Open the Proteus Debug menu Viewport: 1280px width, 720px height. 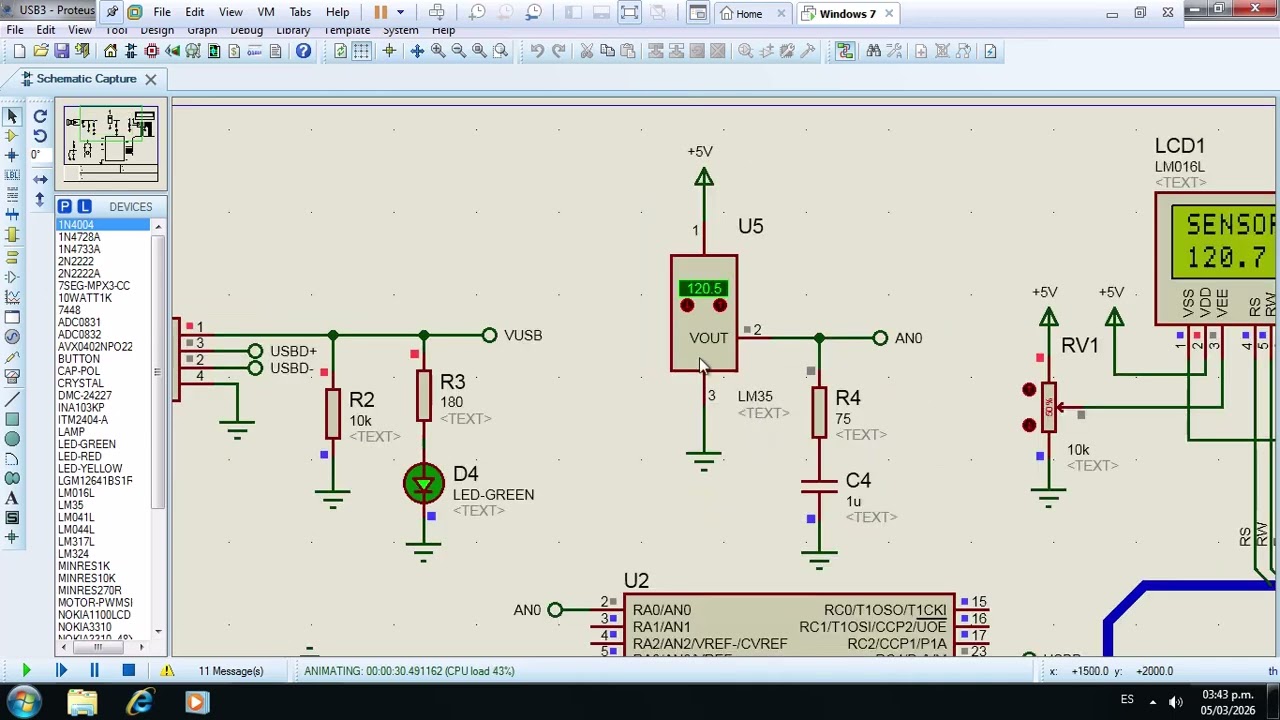(246, 31)
